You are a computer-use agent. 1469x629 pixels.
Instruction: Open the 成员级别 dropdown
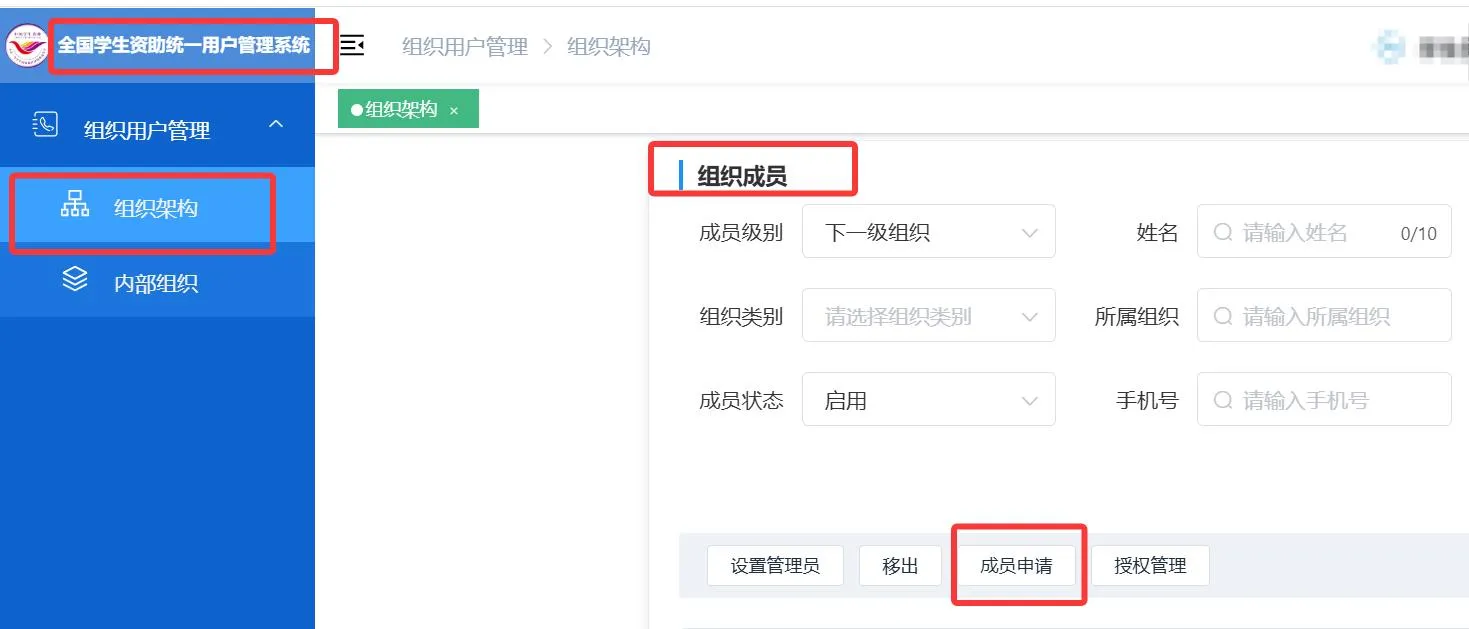(x=928, y=233)
